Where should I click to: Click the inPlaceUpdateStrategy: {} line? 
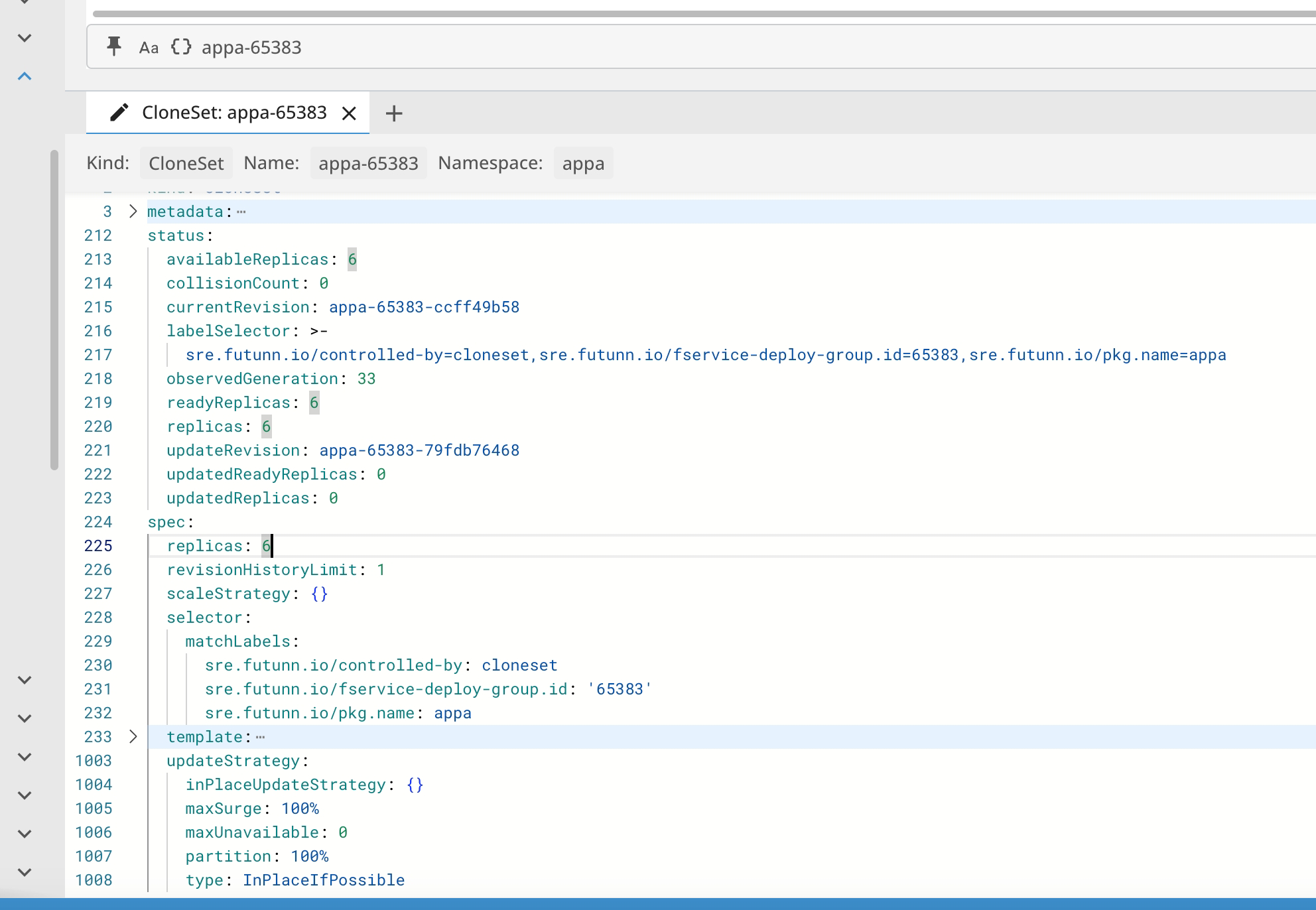(304, 785)
